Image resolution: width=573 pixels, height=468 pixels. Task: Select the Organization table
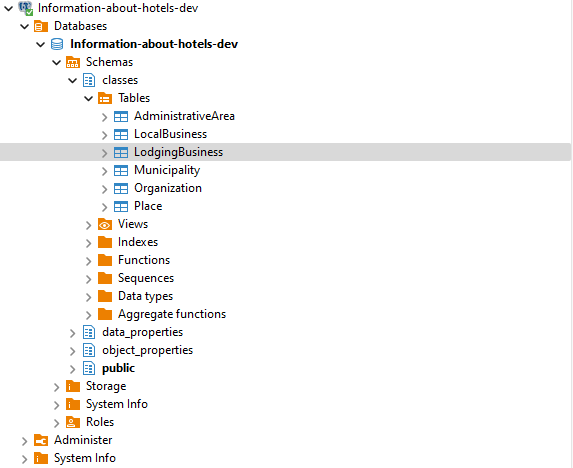(168, 188)
